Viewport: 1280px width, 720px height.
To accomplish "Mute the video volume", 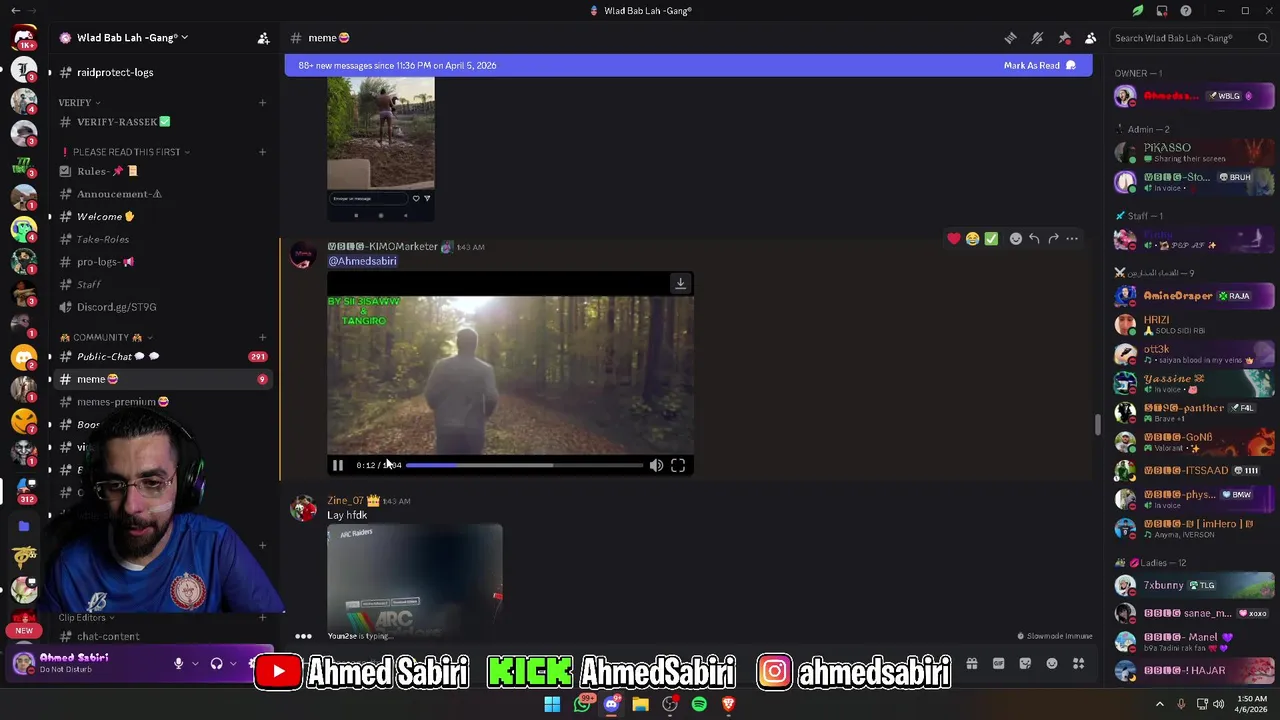I will (656, 465).
